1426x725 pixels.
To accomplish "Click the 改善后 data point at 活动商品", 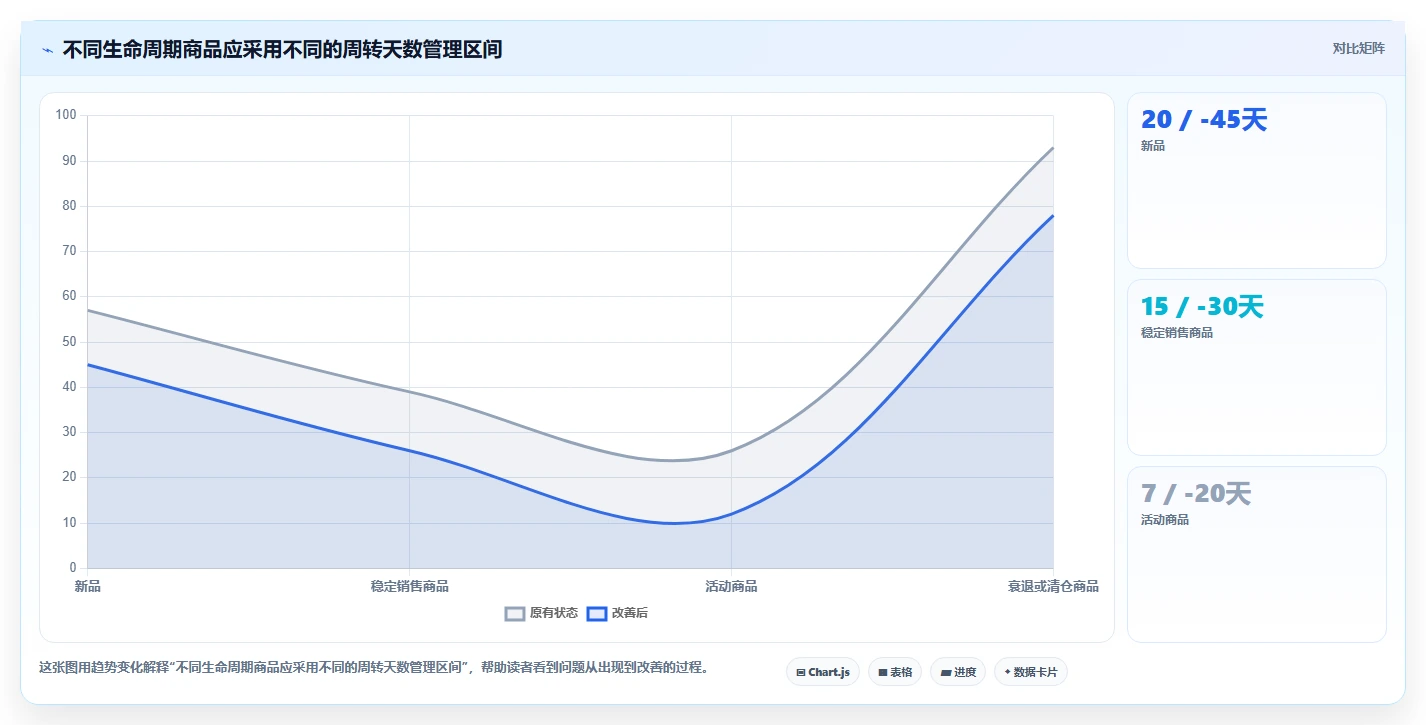I will tap(731, 514).
